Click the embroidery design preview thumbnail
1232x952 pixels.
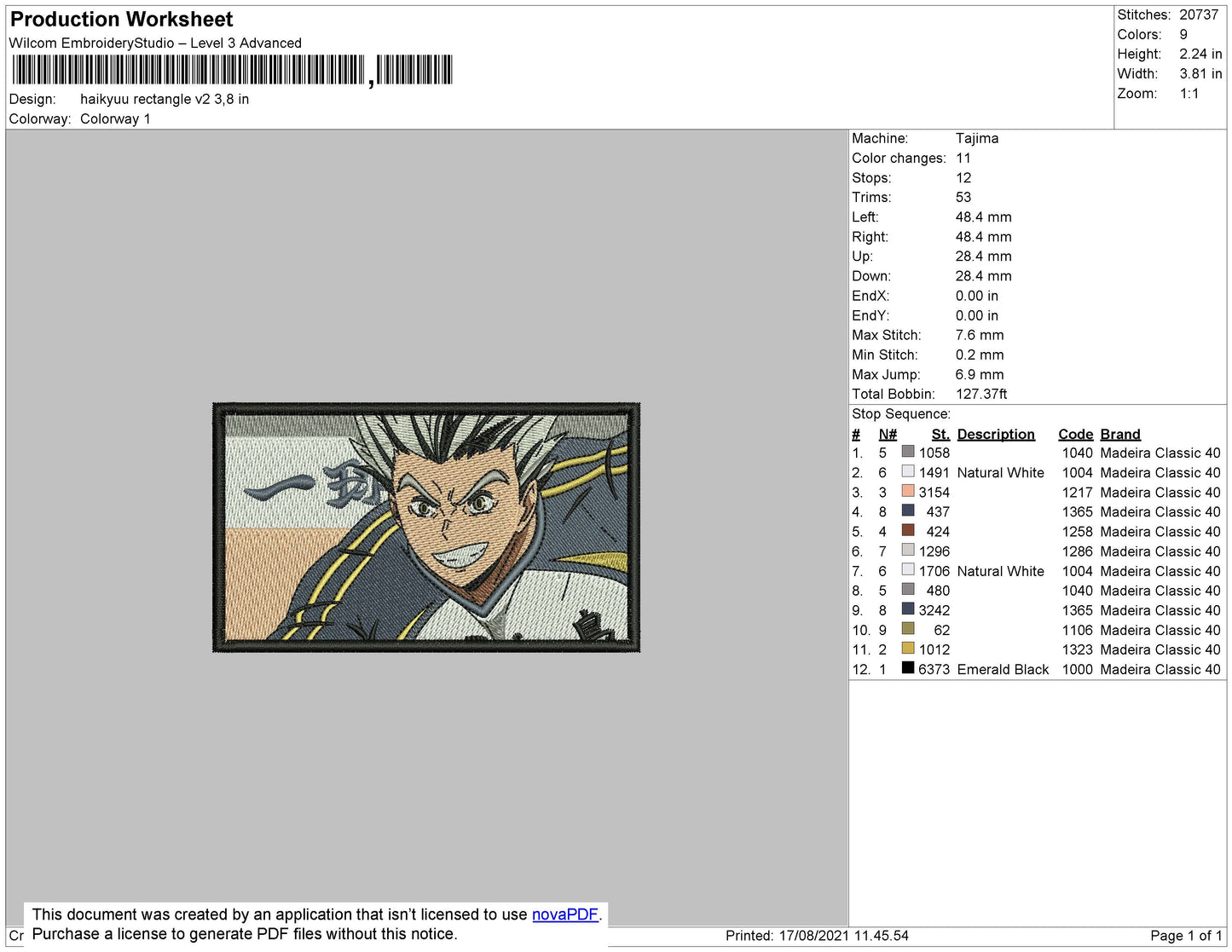(x=426, y=528)
